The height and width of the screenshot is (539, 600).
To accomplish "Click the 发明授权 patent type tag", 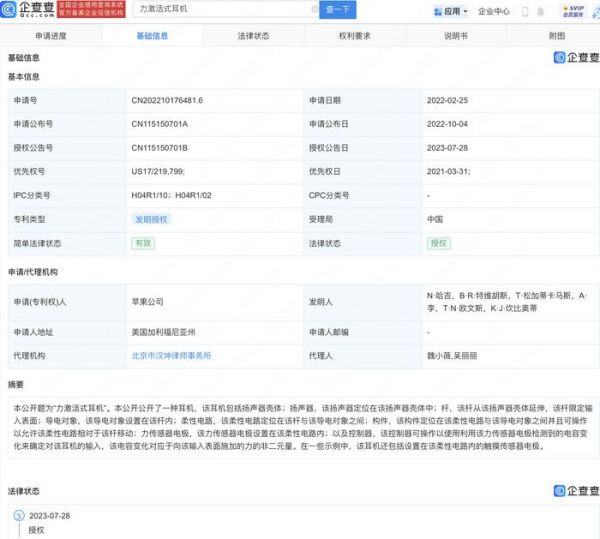I will point(151,218).
